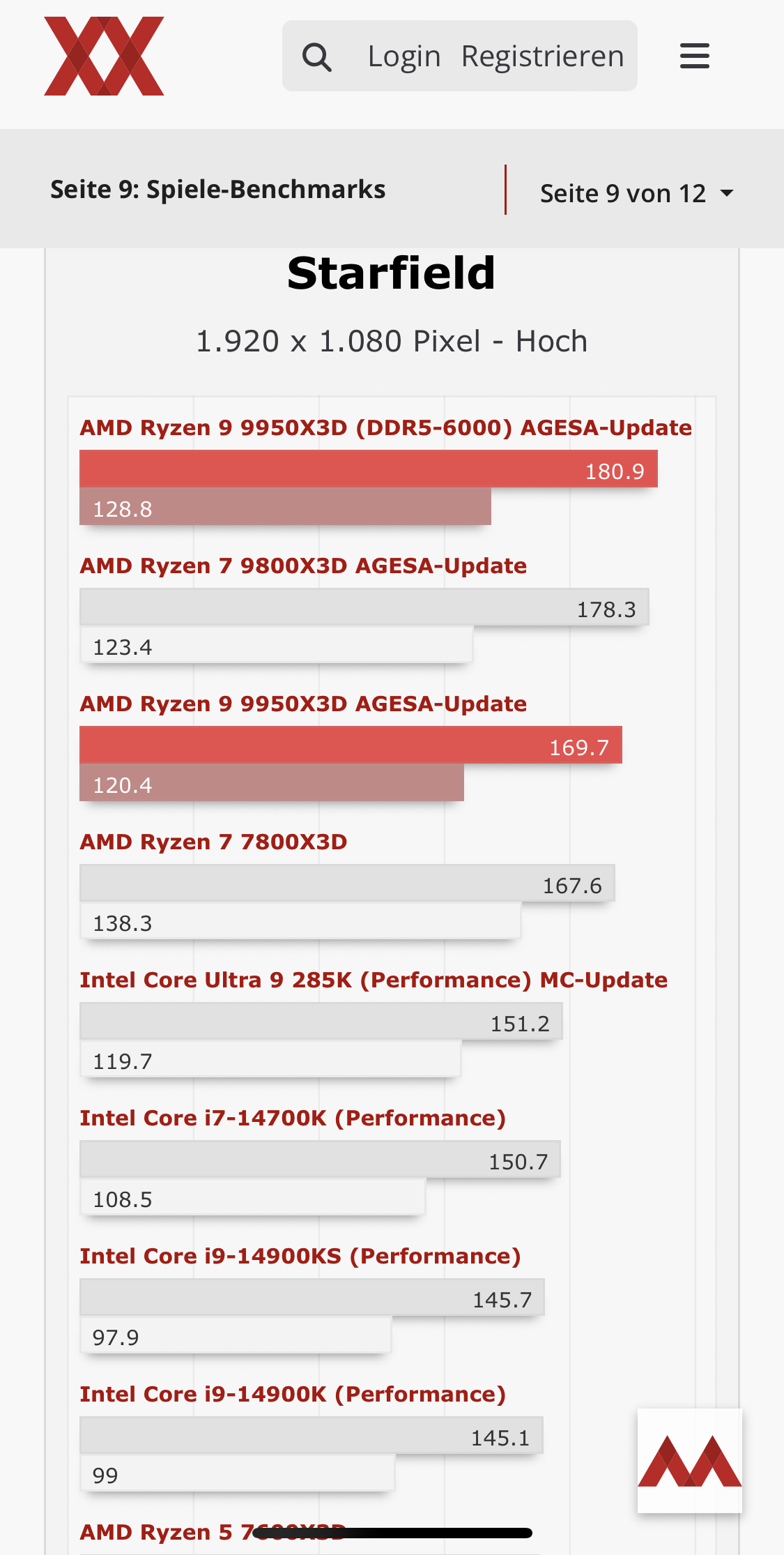Open the search magnifier icon
The image size is (784, 1555).
tap(317, 57)
